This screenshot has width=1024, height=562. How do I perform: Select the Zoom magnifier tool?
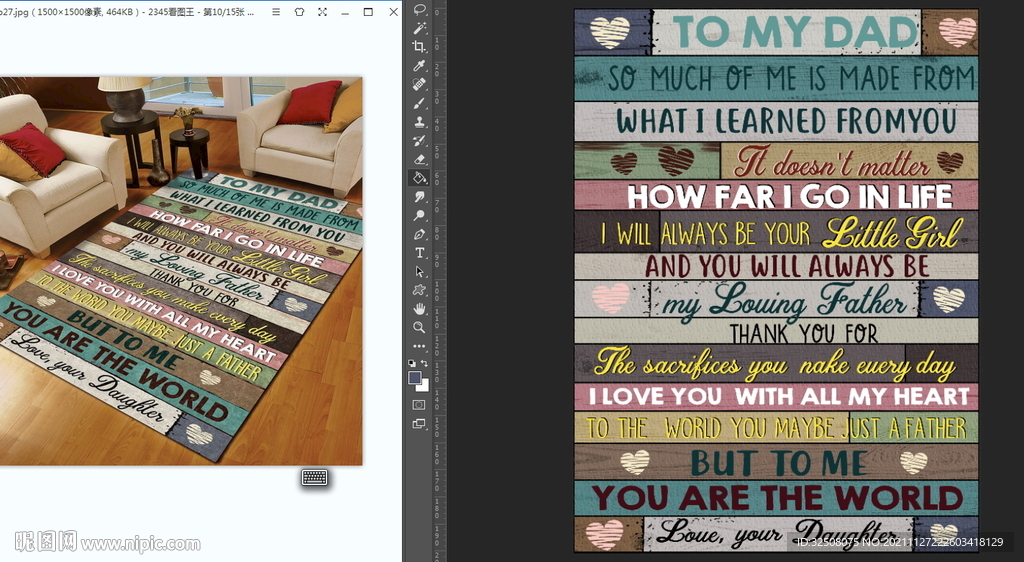tap(419, 327)
